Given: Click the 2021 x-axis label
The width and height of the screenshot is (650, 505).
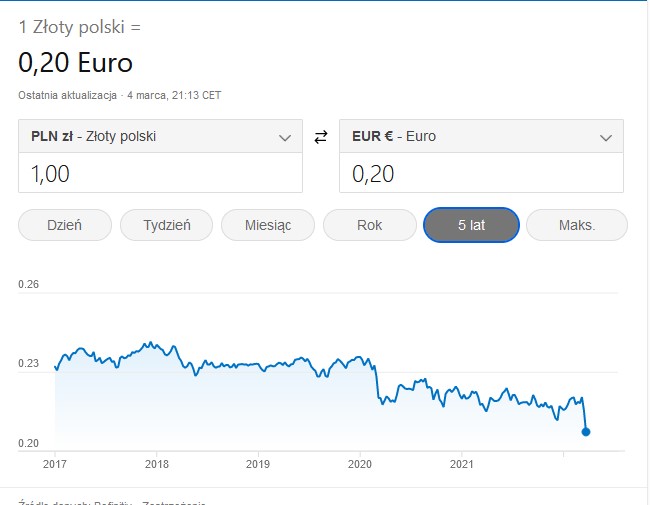Looking at the screenshot, I should 461,464.
